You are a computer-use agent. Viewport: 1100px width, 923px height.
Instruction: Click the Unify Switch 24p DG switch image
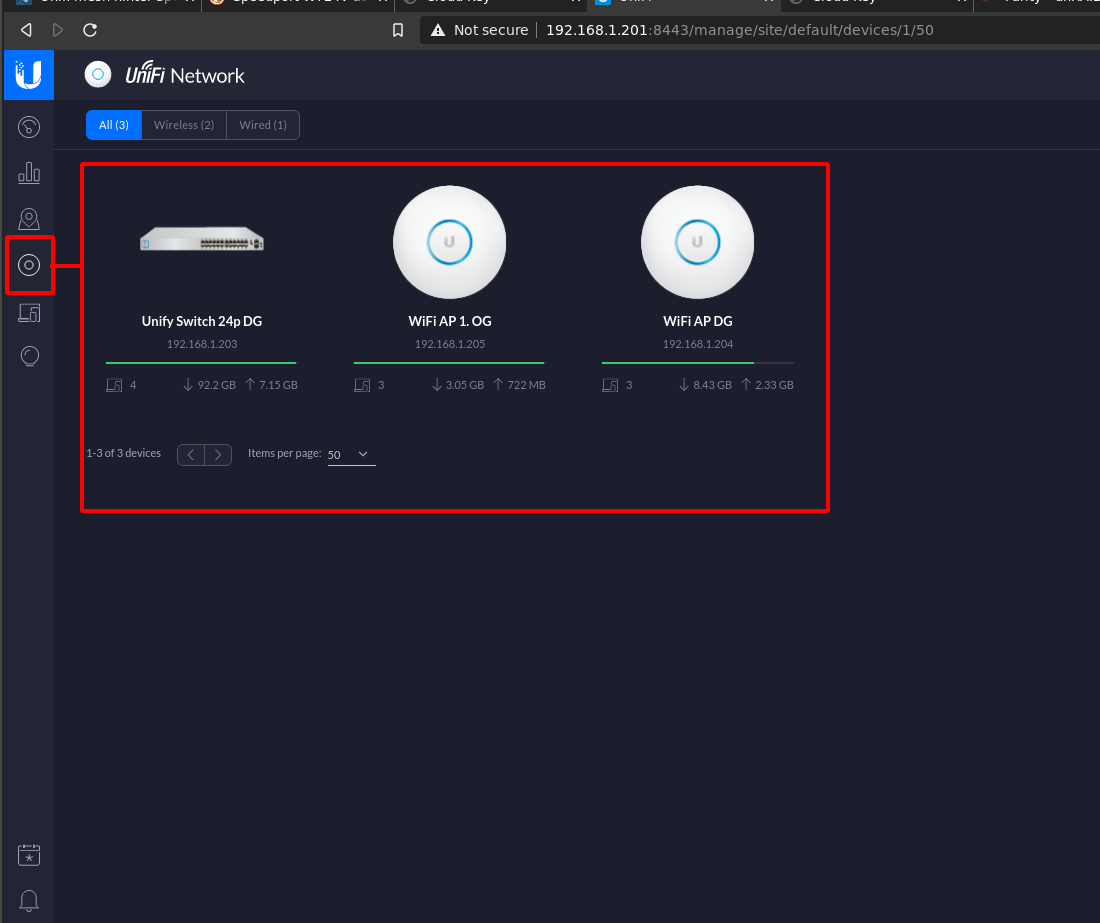point(202,240)
